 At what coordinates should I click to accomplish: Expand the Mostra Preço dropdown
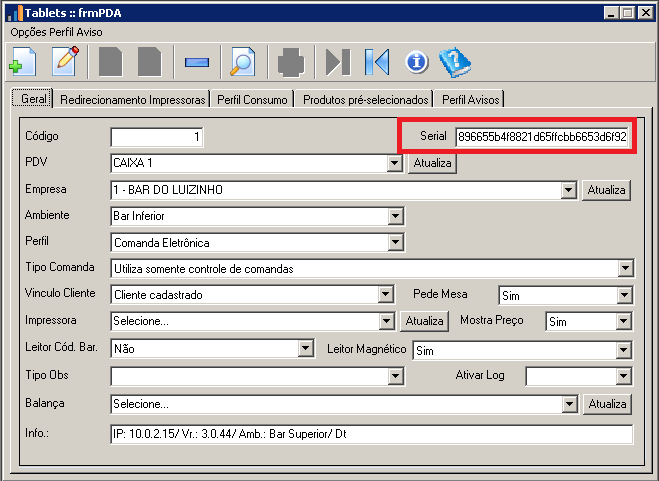tap(623, 322)
